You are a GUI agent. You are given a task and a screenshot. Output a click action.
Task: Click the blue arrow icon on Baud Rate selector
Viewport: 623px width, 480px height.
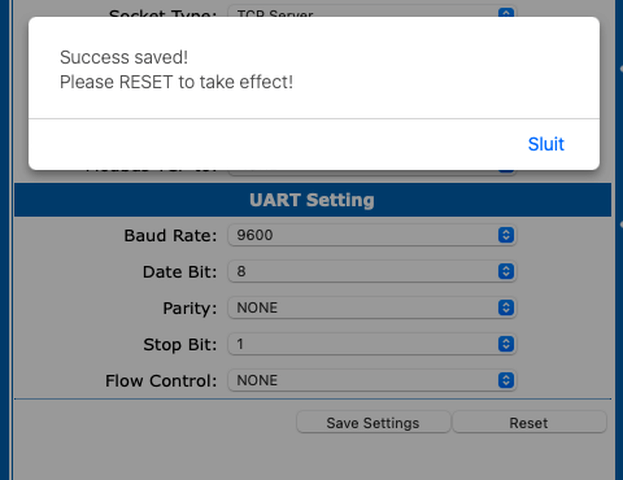[506, 235]
